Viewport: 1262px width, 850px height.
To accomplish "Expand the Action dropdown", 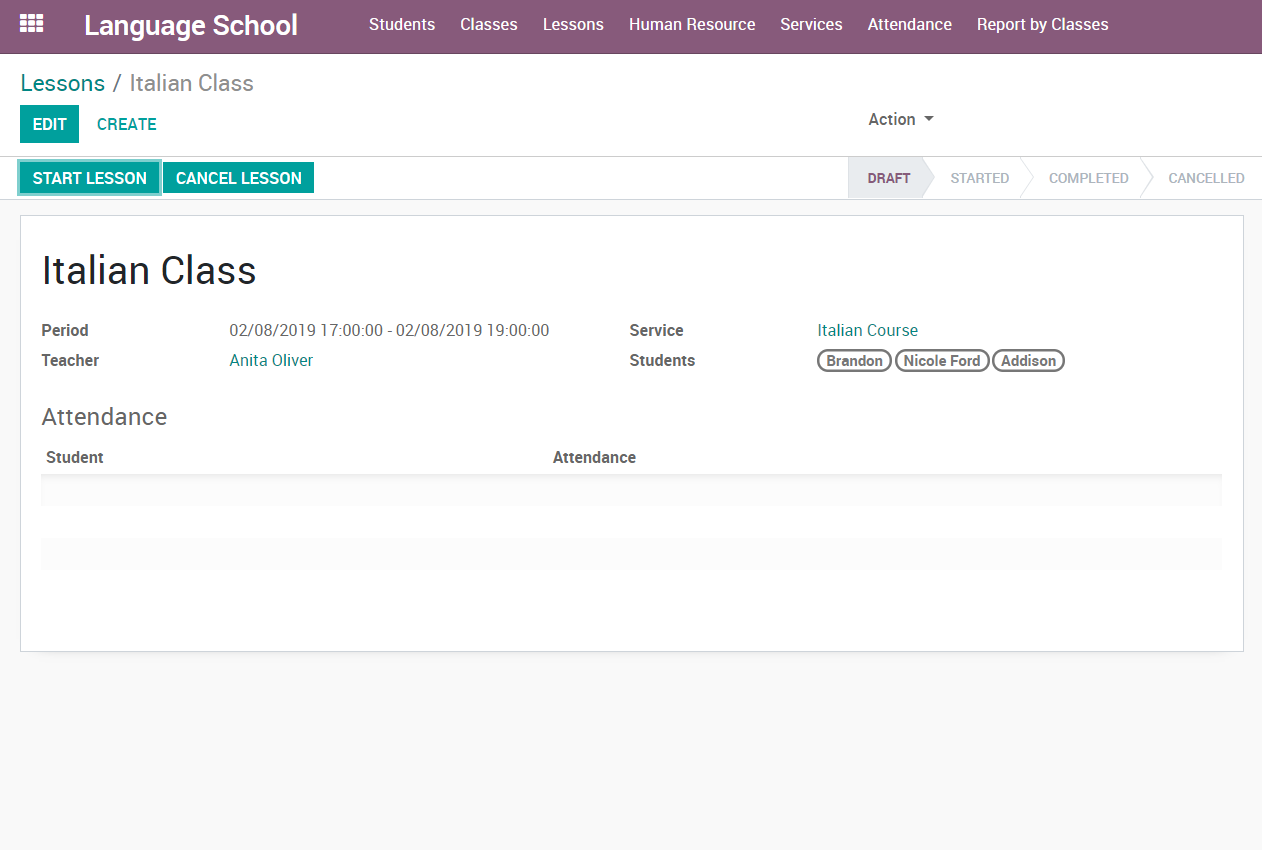I will [900, 119].
